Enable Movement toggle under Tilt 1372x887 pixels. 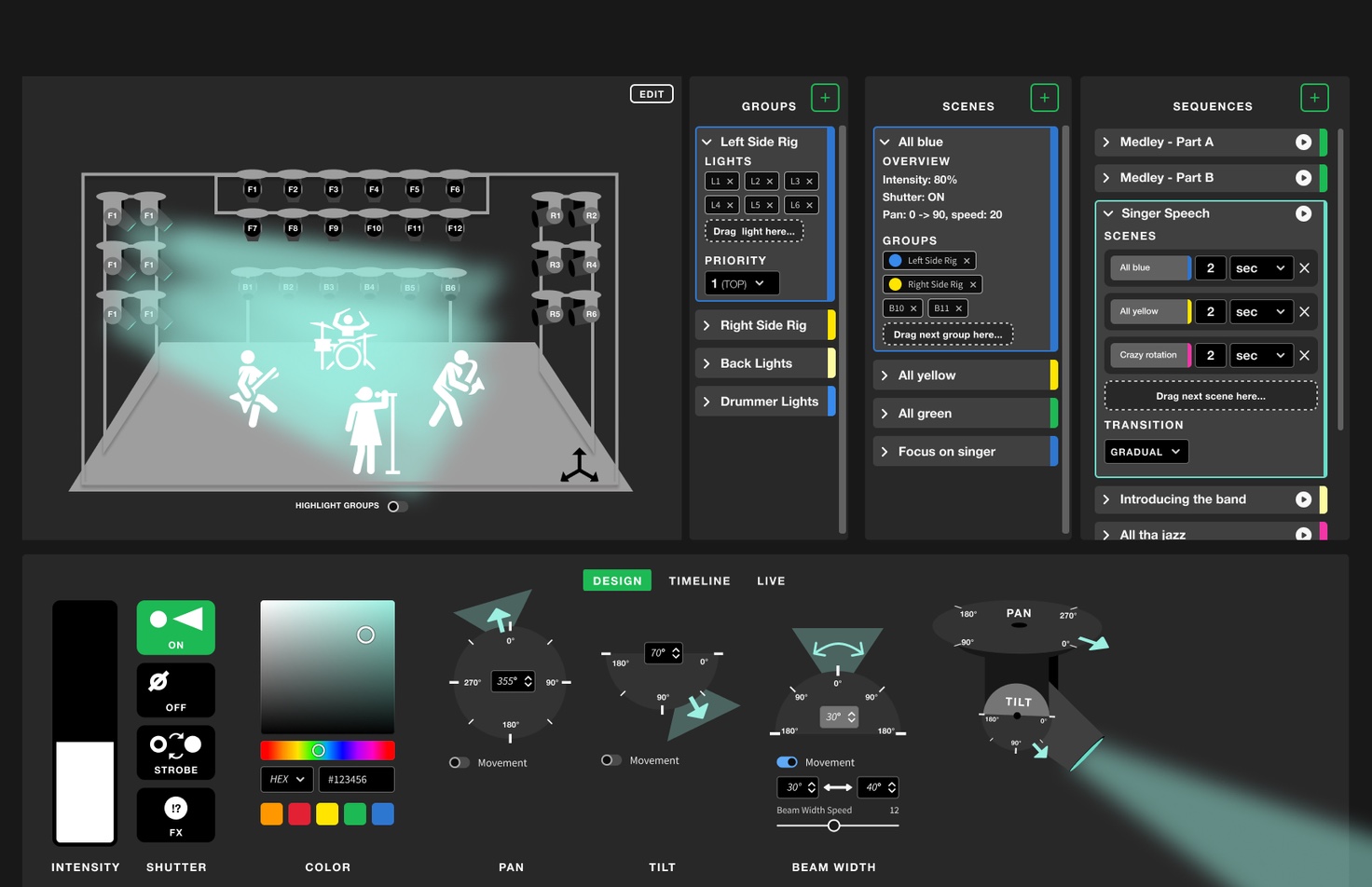click(611, 760)
